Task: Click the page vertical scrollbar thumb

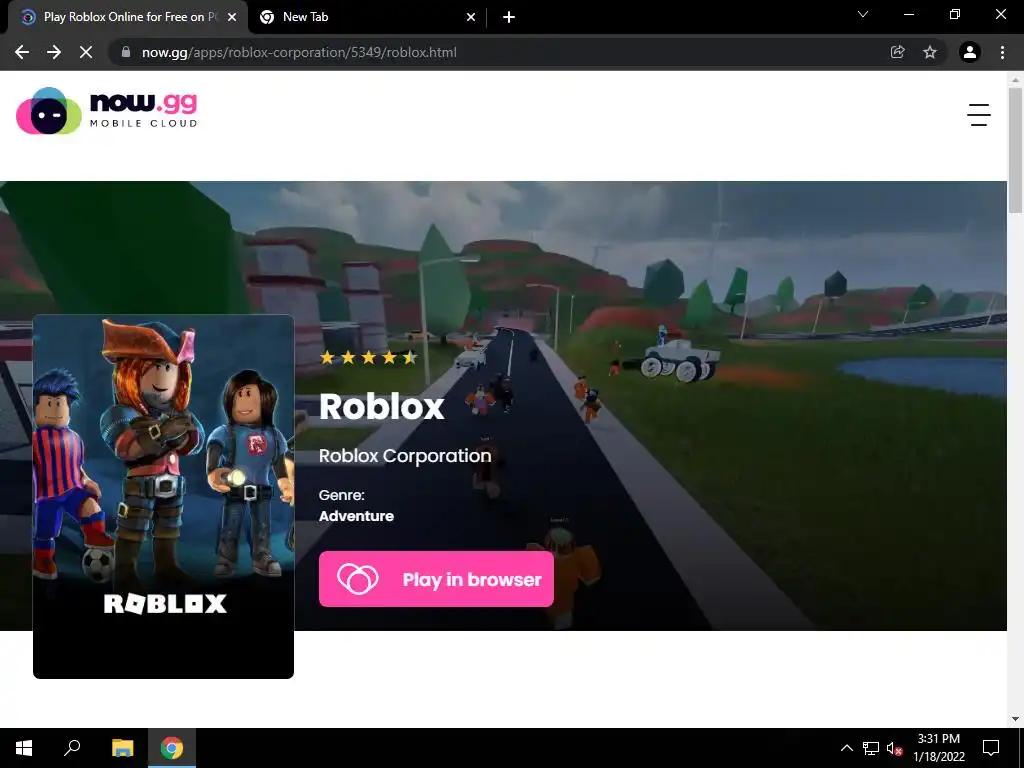Action: [x=1015, y=150]
